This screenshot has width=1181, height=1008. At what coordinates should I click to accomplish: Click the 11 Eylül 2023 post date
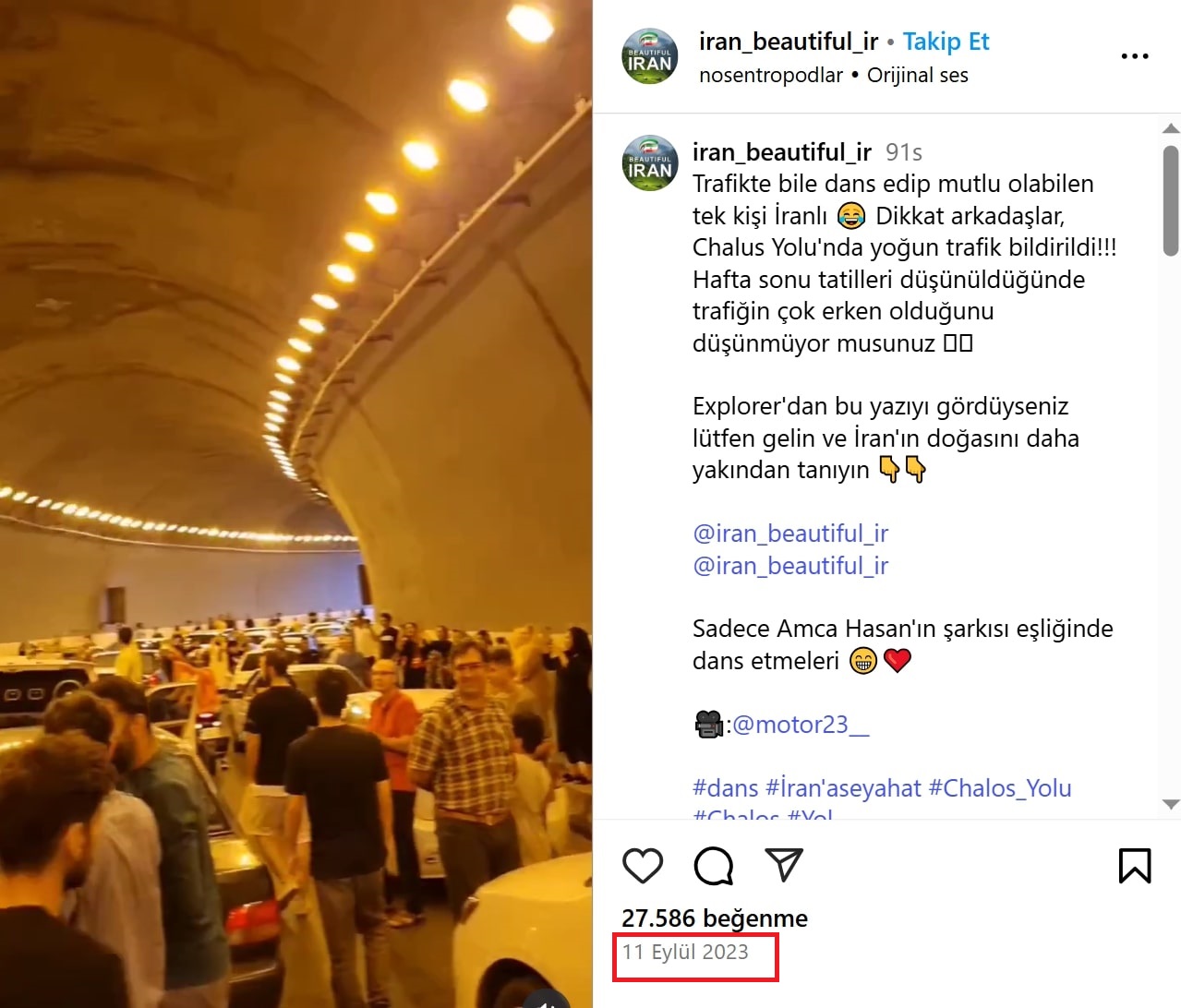685,952
